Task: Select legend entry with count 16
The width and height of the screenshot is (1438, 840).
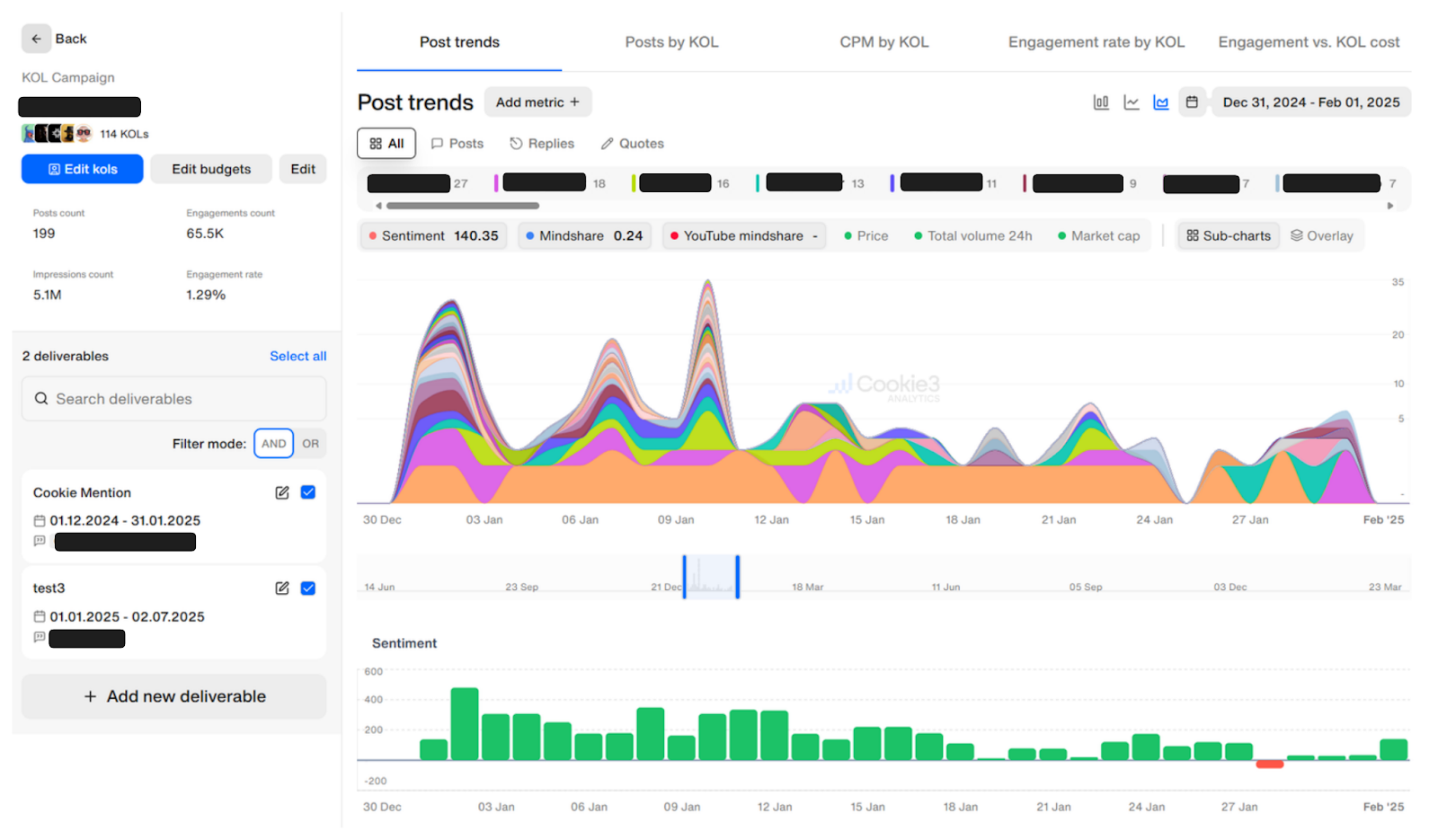Action: tap(680, 183)
